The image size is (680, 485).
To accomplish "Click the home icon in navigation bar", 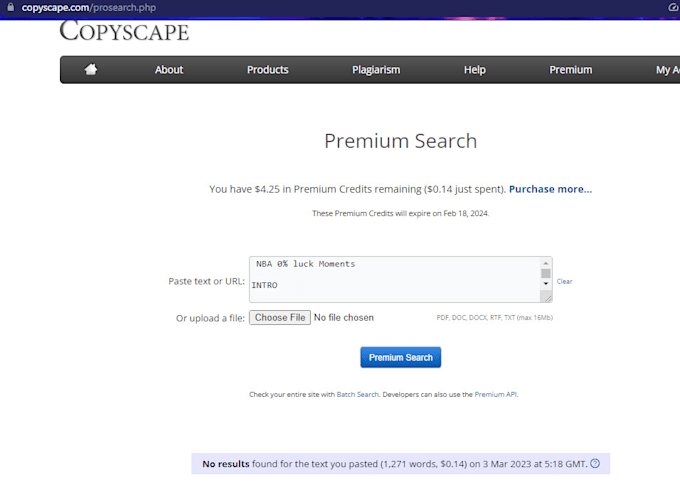I will (x=91, y=69).
